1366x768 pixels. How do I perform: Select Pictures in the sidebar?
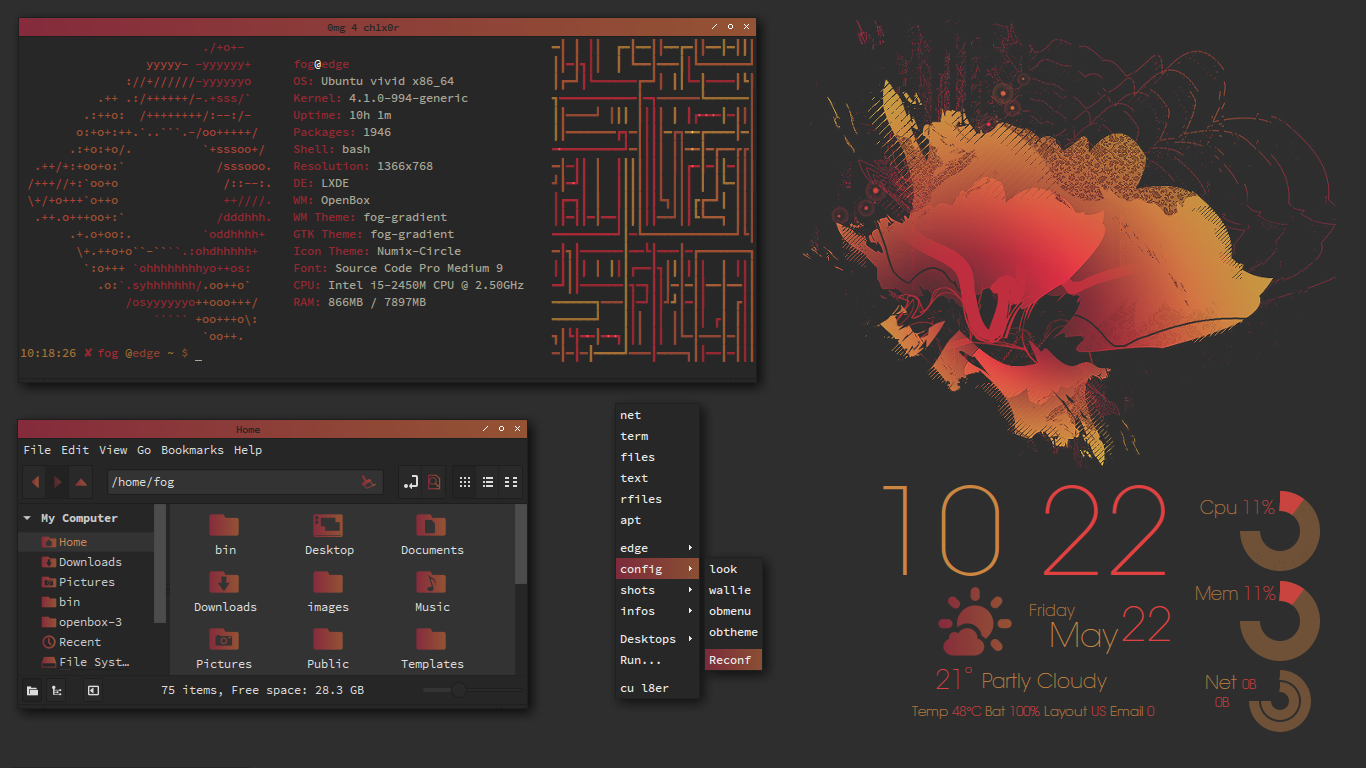click(x=87, y=582)
